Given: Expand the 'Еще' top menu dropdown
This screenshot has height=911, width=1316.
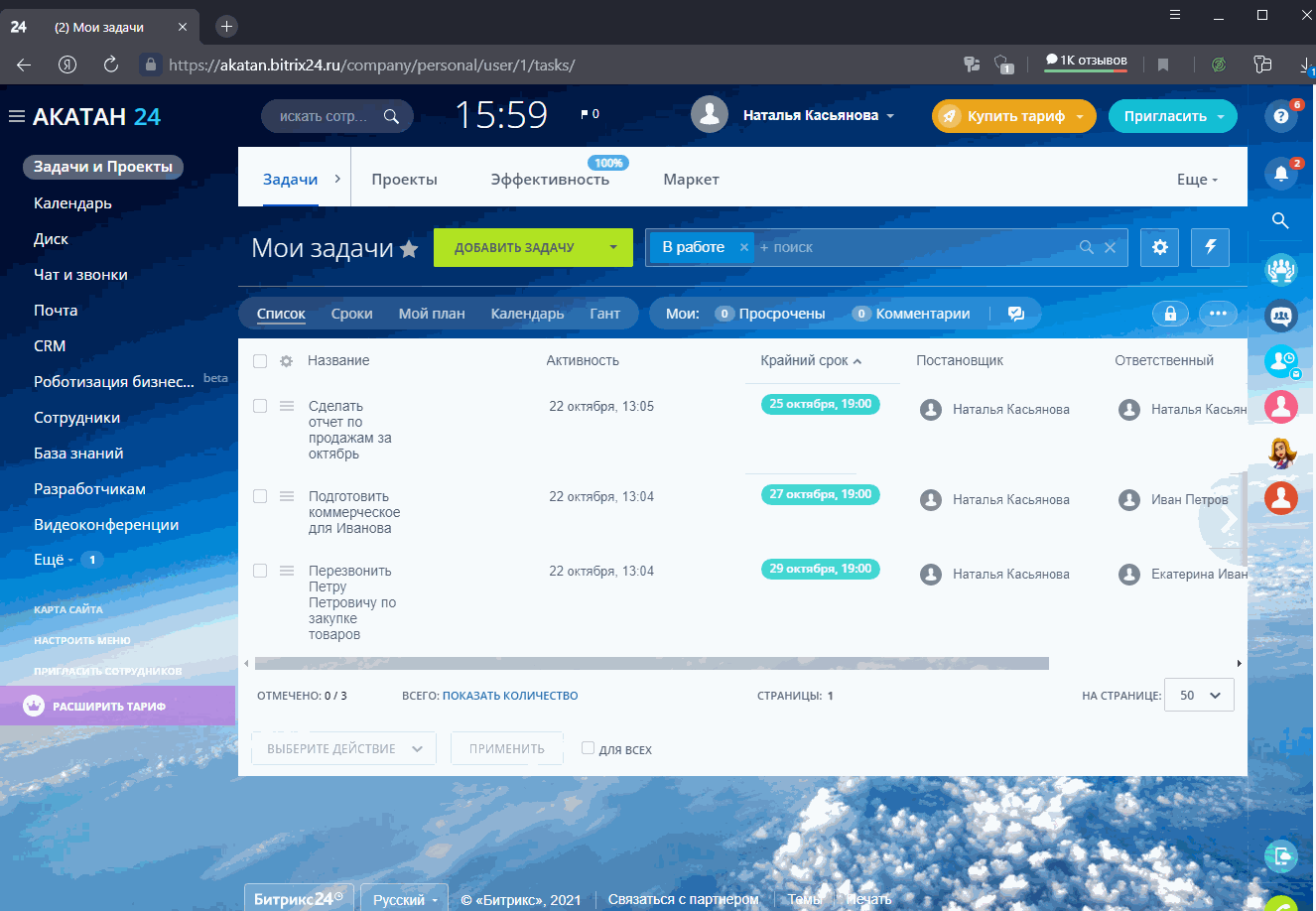Looking at the screenshot, I should point(1197,180).
